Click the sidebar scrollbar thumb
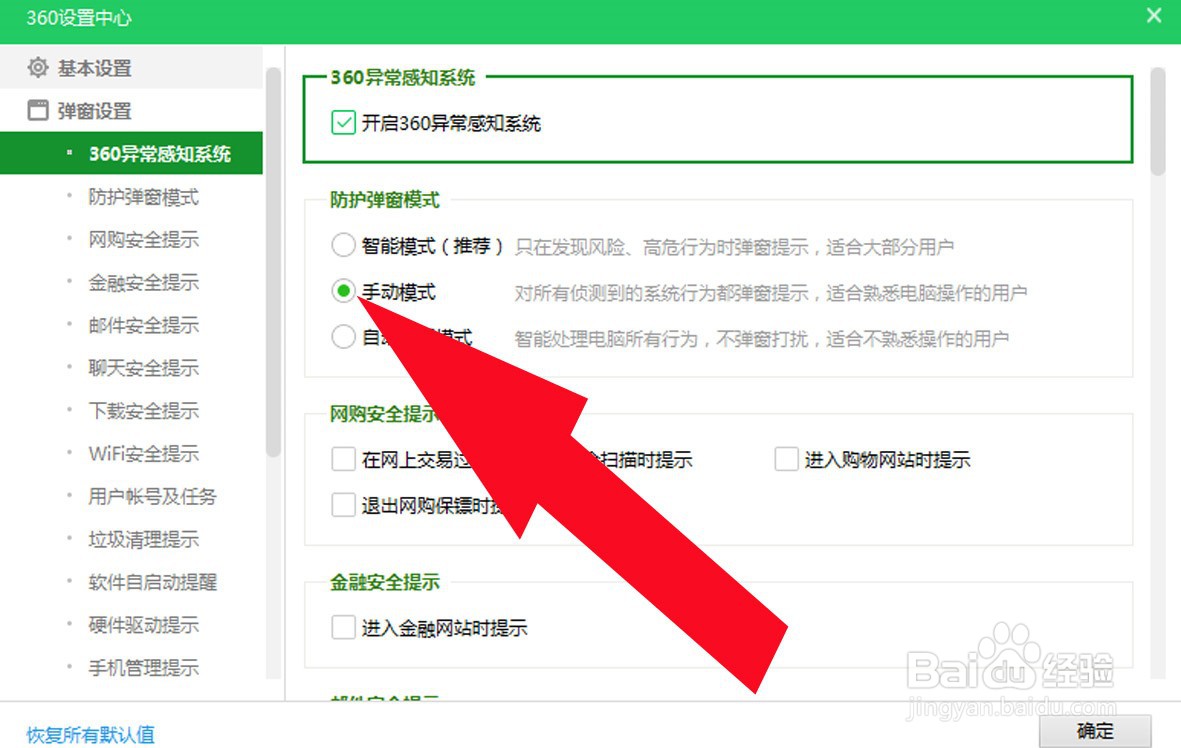This screenshot has height=748, width=1181. click(x=273, y=262)
